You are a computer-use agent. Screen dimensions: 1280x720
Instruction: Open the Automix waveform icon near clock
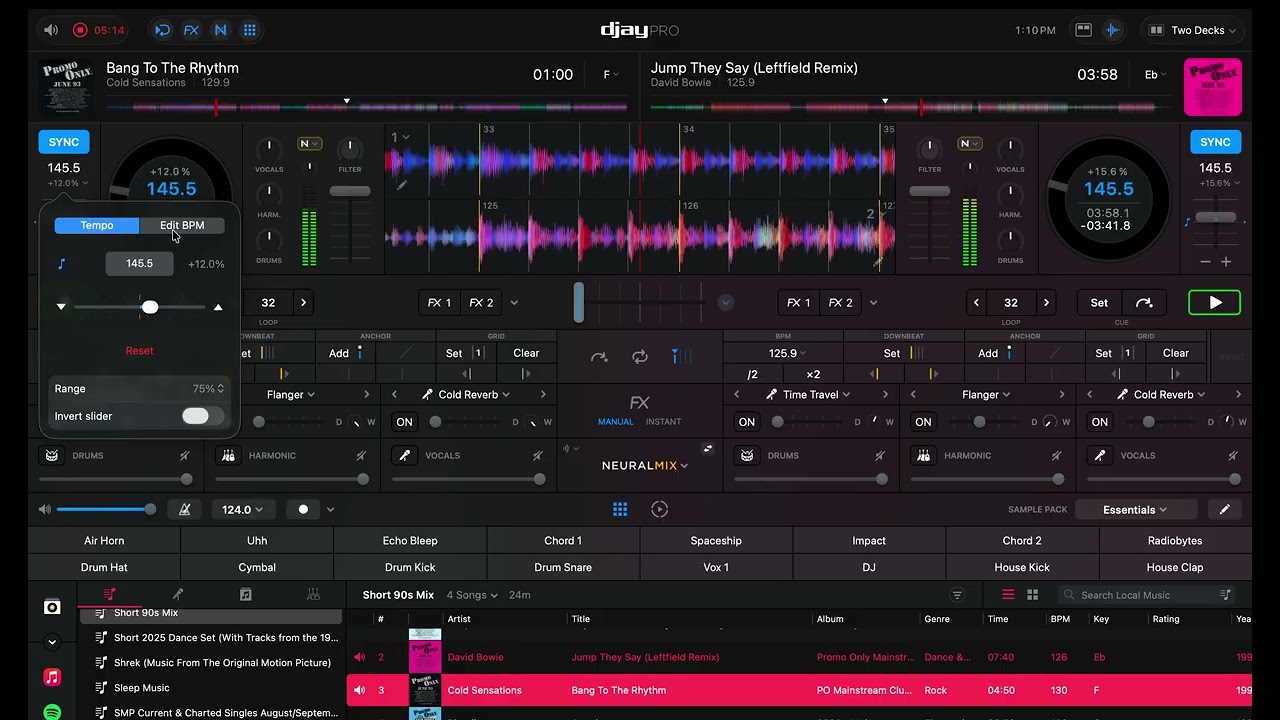point(1112,30)
